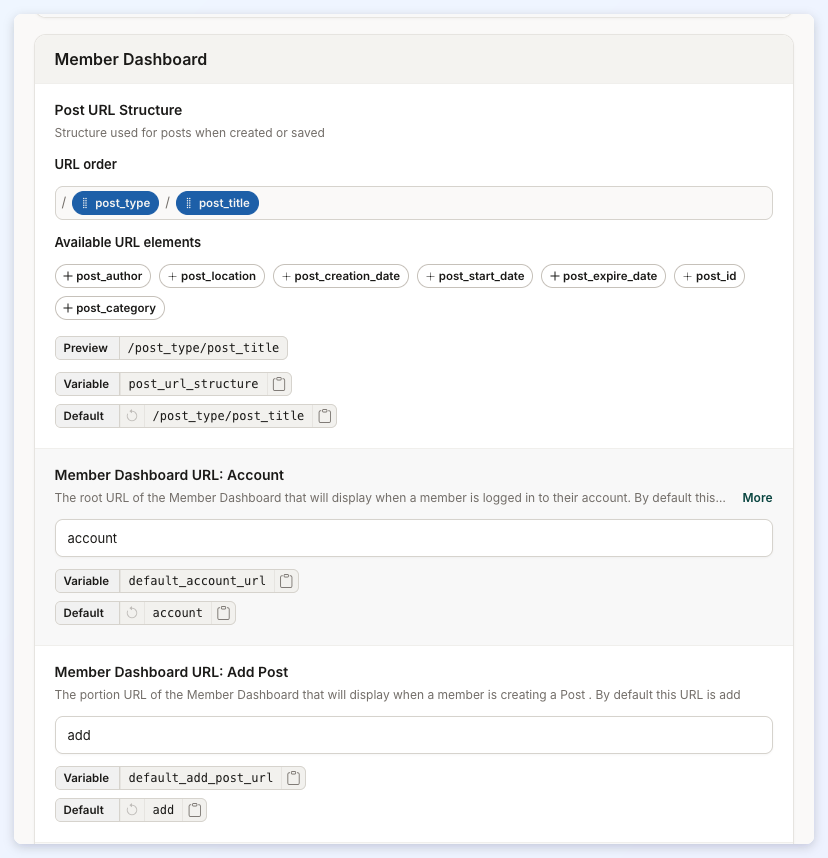Add post_location URL element
Screen dimensions: 828x858
[x=212, y=276]
